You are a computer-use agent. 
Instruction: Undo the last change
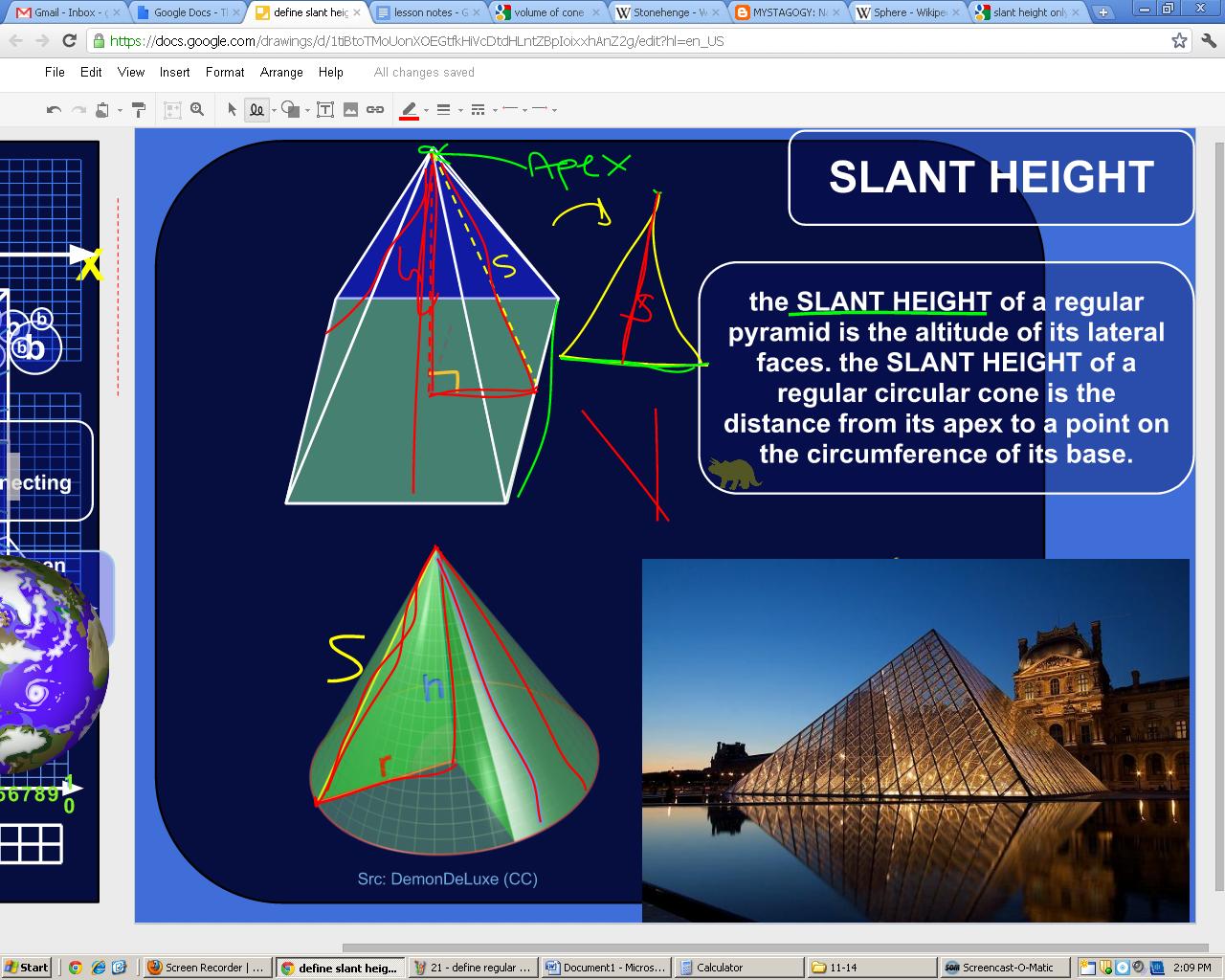(x=55, y=110)
